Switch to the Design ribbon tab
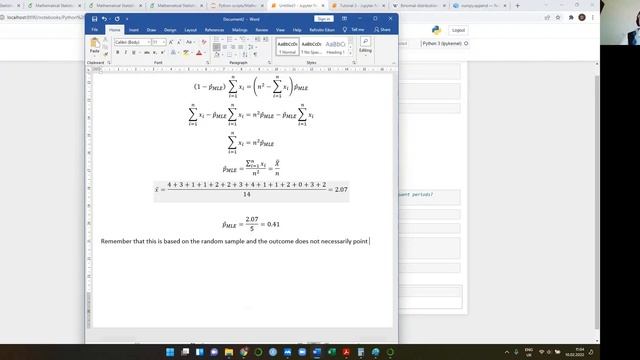640x360 pixels. point(170,30)
